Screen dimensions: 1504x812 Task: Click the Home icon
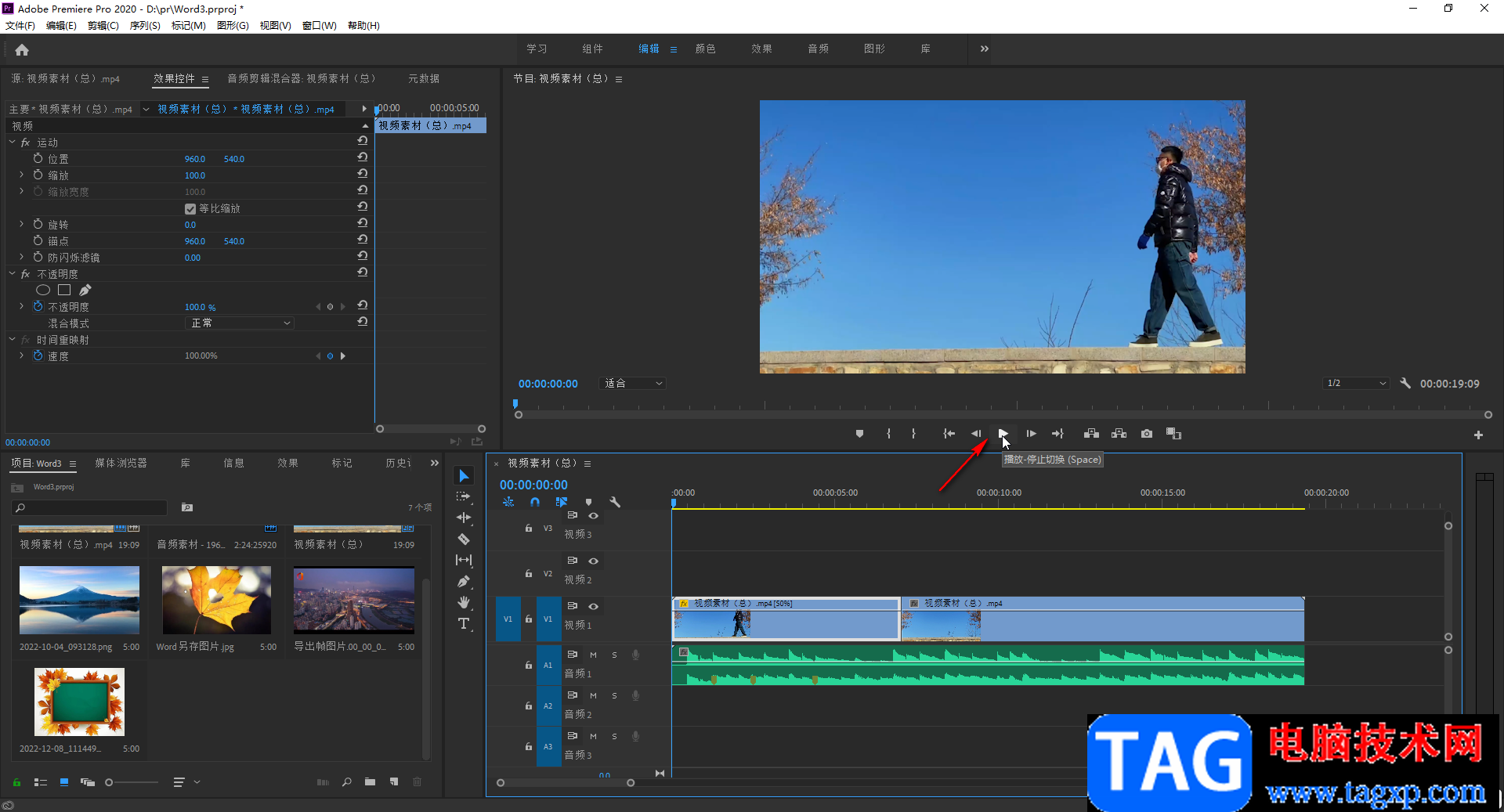click(x=22, y=50)
